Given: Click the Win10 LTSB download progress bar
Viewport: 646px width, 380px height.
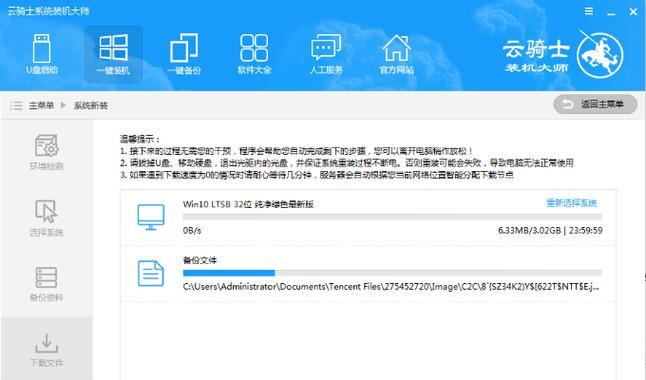Looking at the screenshot, I should (392, 217).
